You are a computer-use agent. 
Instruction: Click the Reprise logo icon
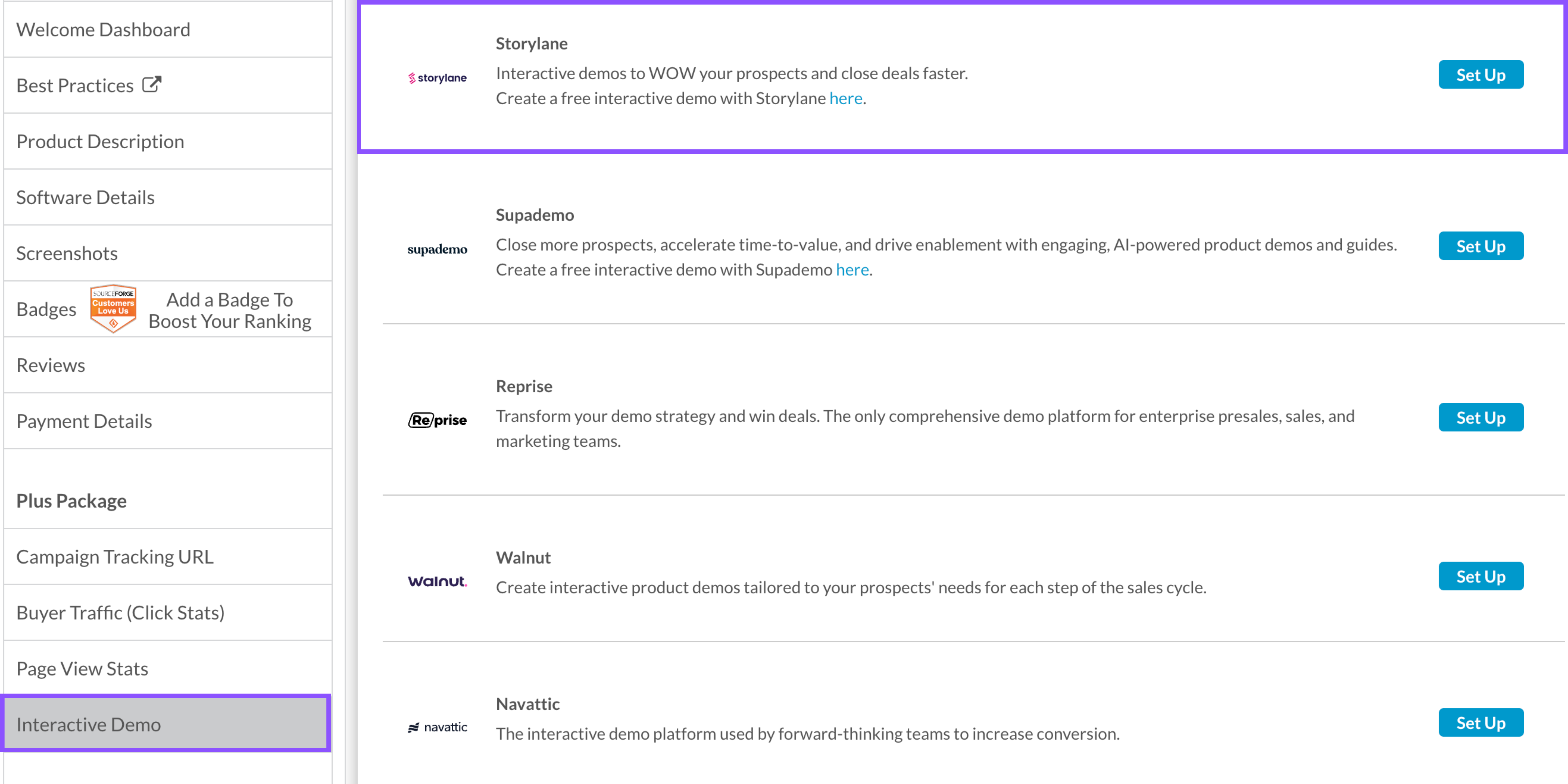click(437, 420)
